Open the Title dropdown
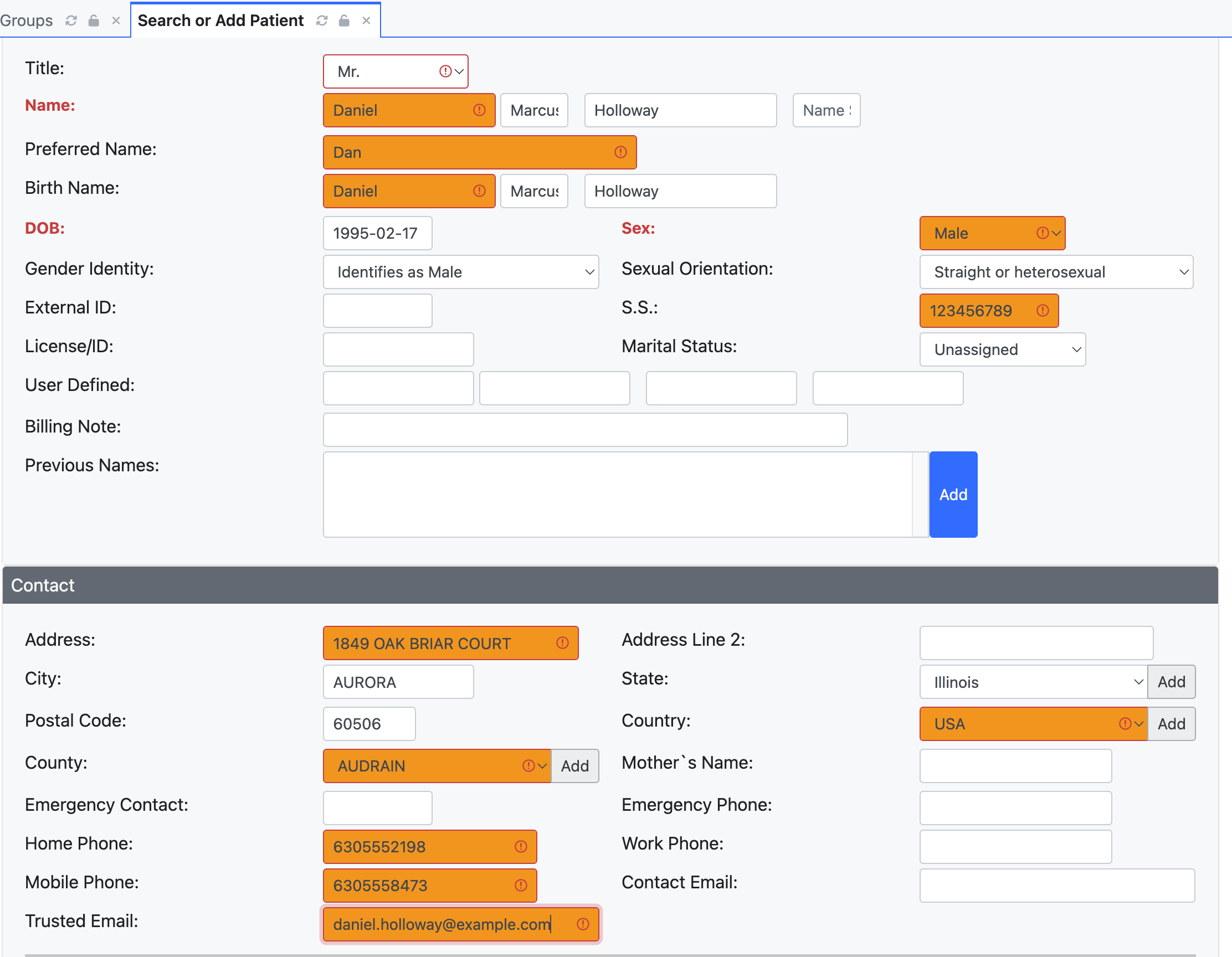 pos(396,71)
